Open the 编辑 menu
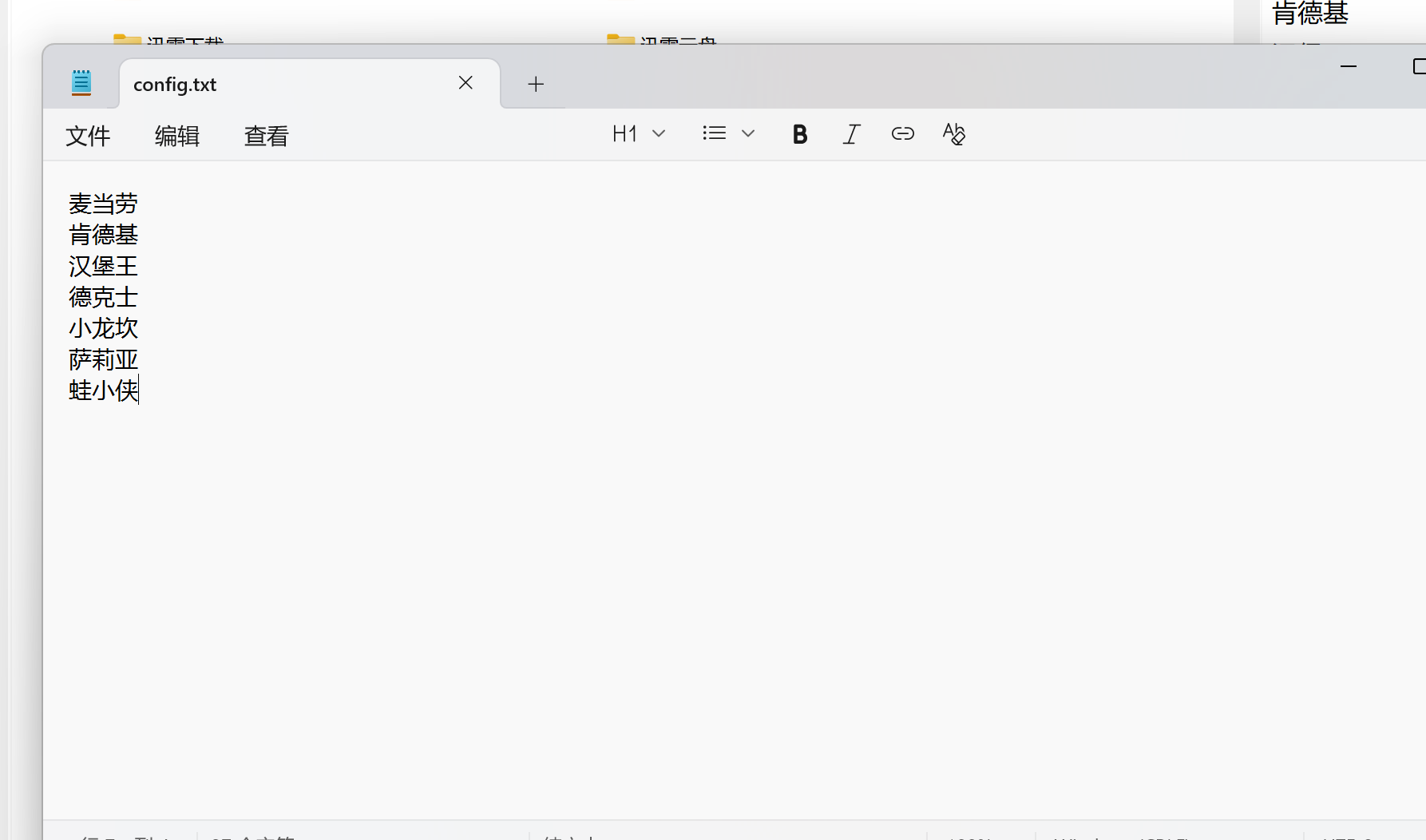1426x840 pixels. [177, 136]
